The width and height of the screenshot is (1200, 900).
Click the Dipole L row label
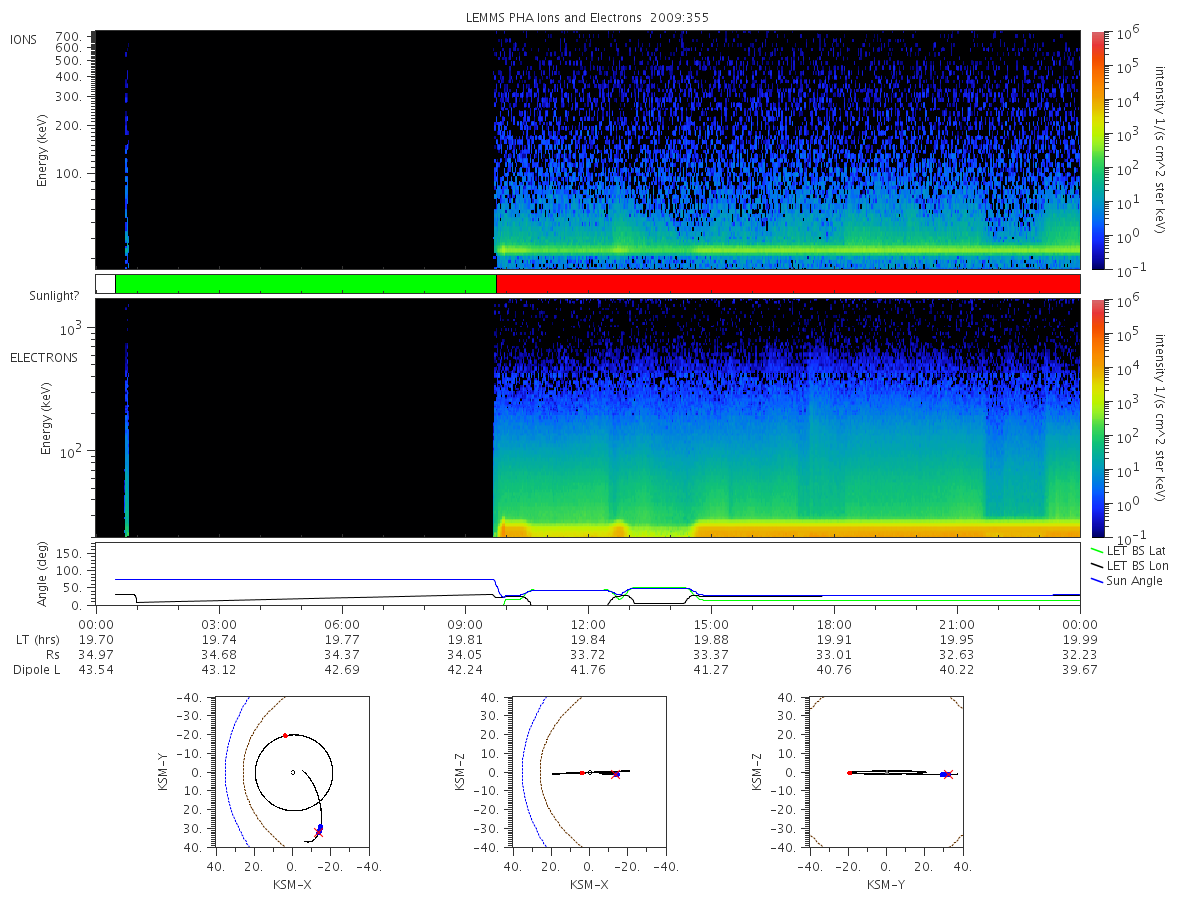click(36, 670)
